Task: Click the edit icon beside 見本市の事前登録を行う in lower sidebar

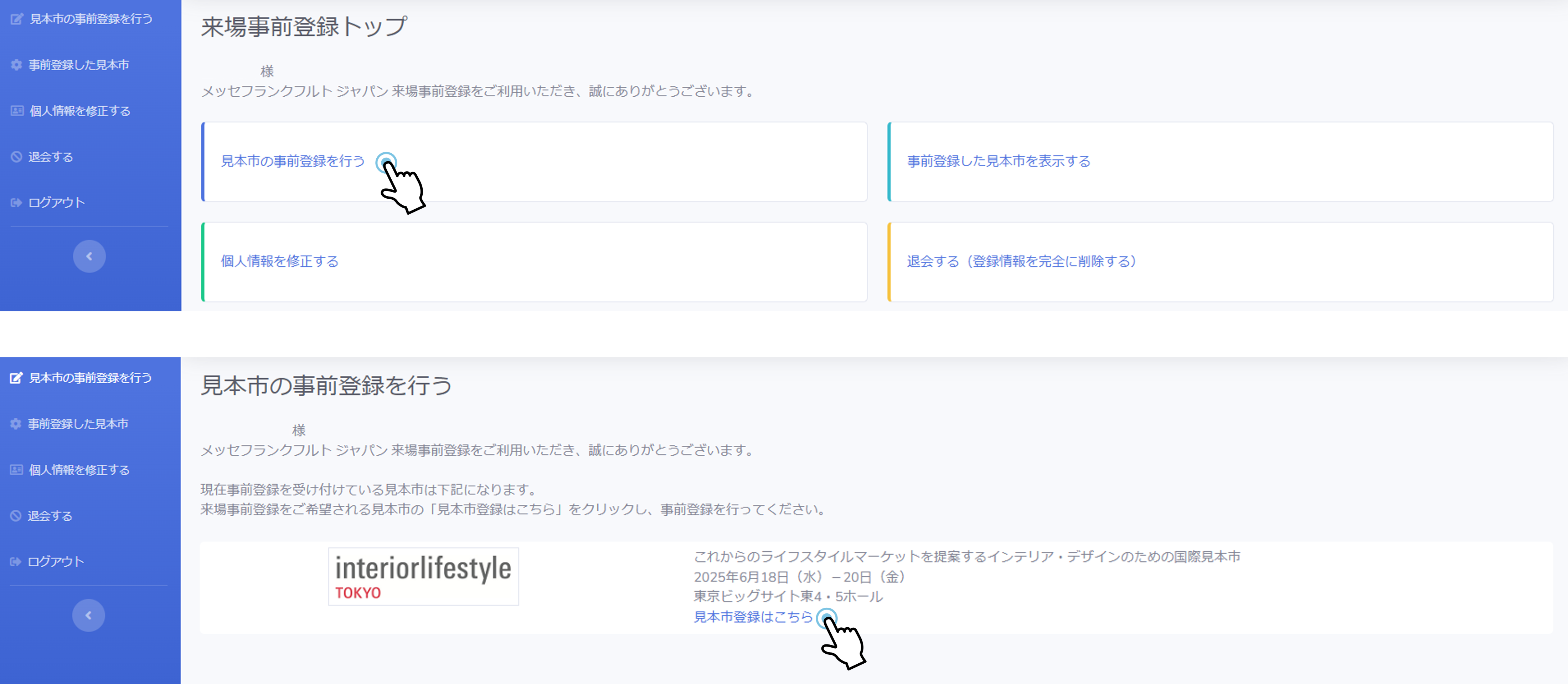Action: 16,378
